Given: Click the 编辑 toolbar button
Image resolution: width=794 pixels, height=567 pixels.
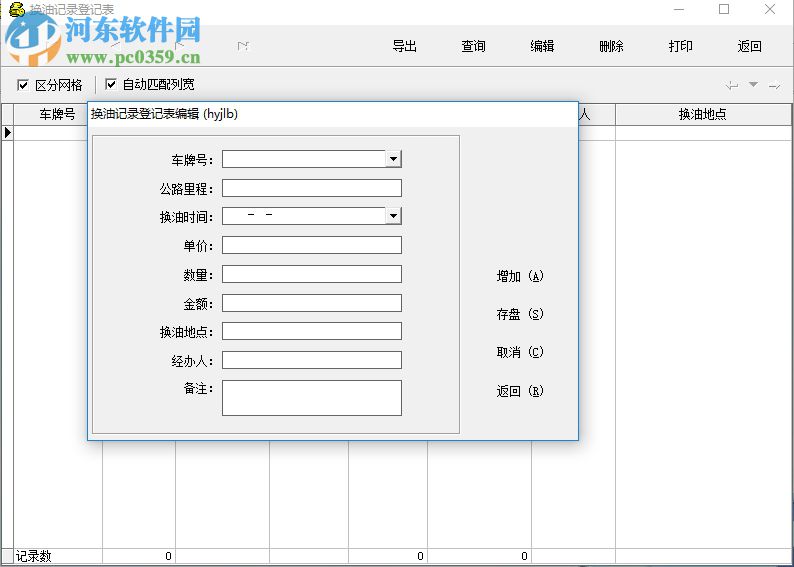Looking at the screenshot, I should [x=542, y=46].
